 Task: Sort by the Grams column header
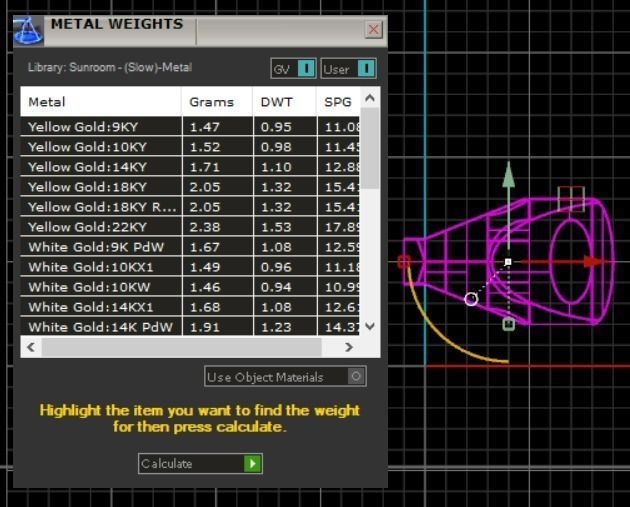click(217, 102)
